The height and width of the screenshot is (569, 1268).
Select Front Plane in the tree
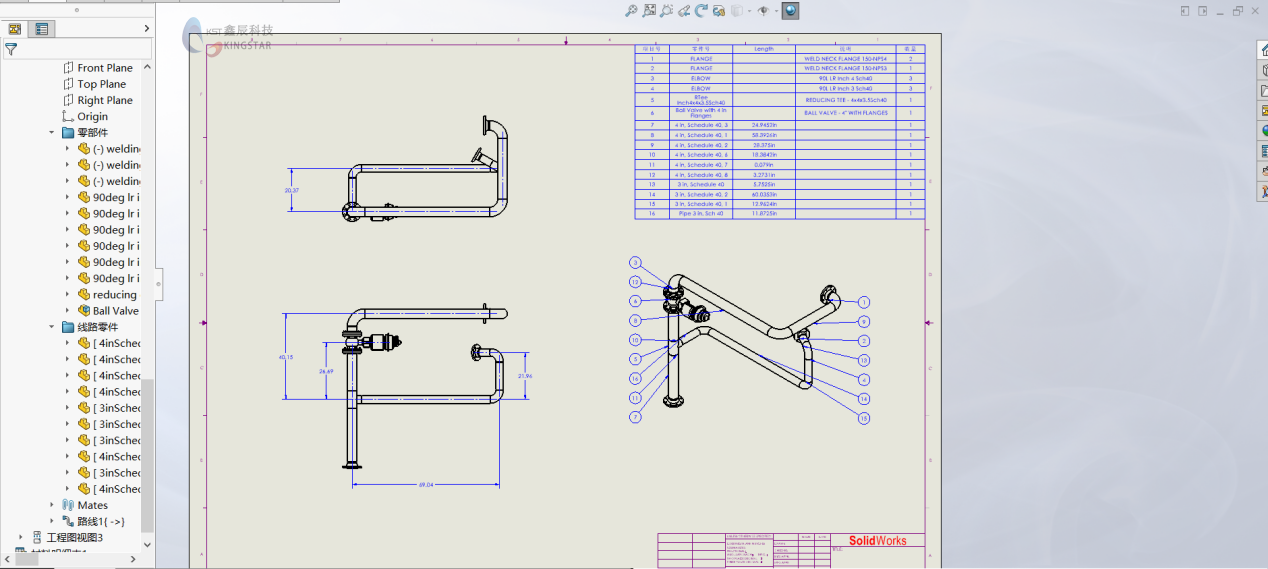coord(104,68)
